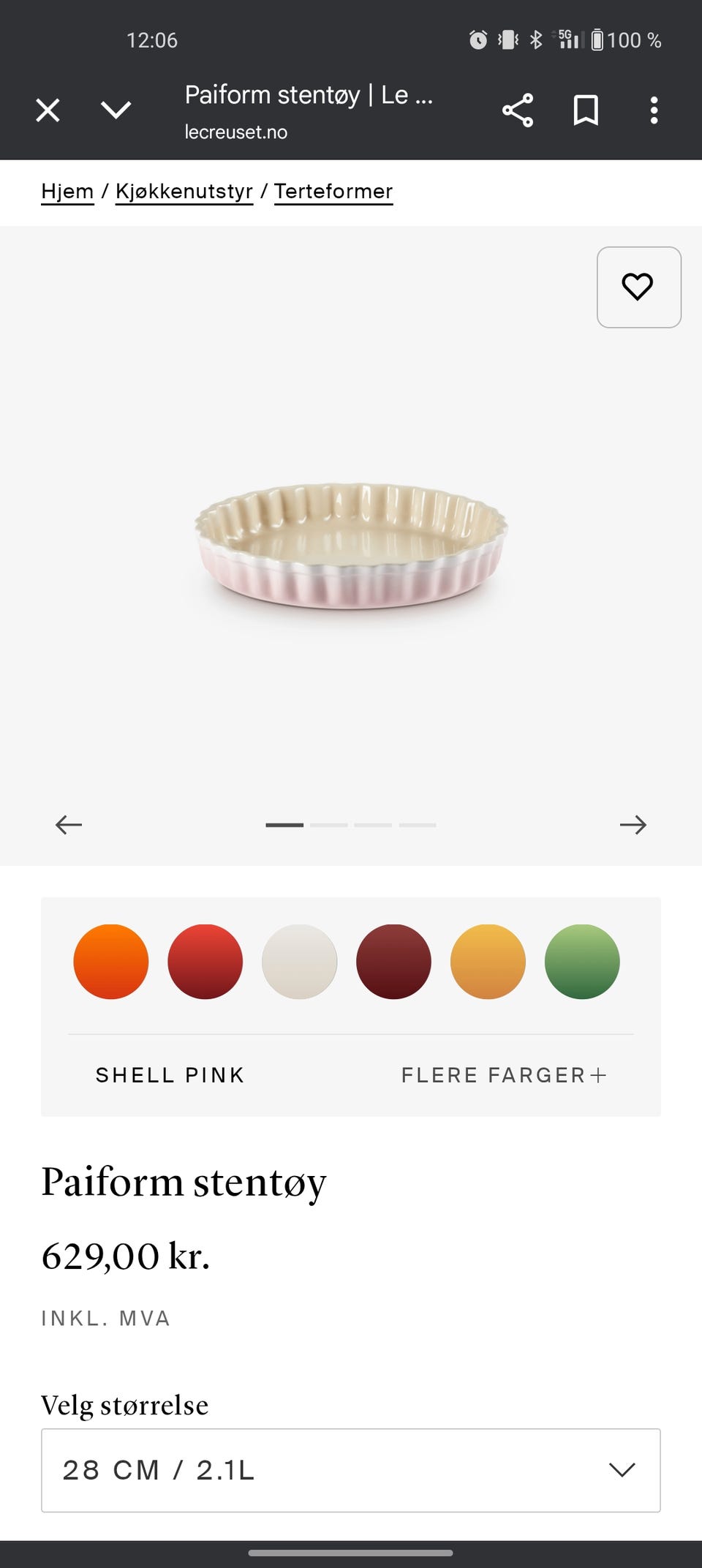Show previous product image
Image resolution: width=702 pixels, height=1568 pixels.
pos(69,824)
